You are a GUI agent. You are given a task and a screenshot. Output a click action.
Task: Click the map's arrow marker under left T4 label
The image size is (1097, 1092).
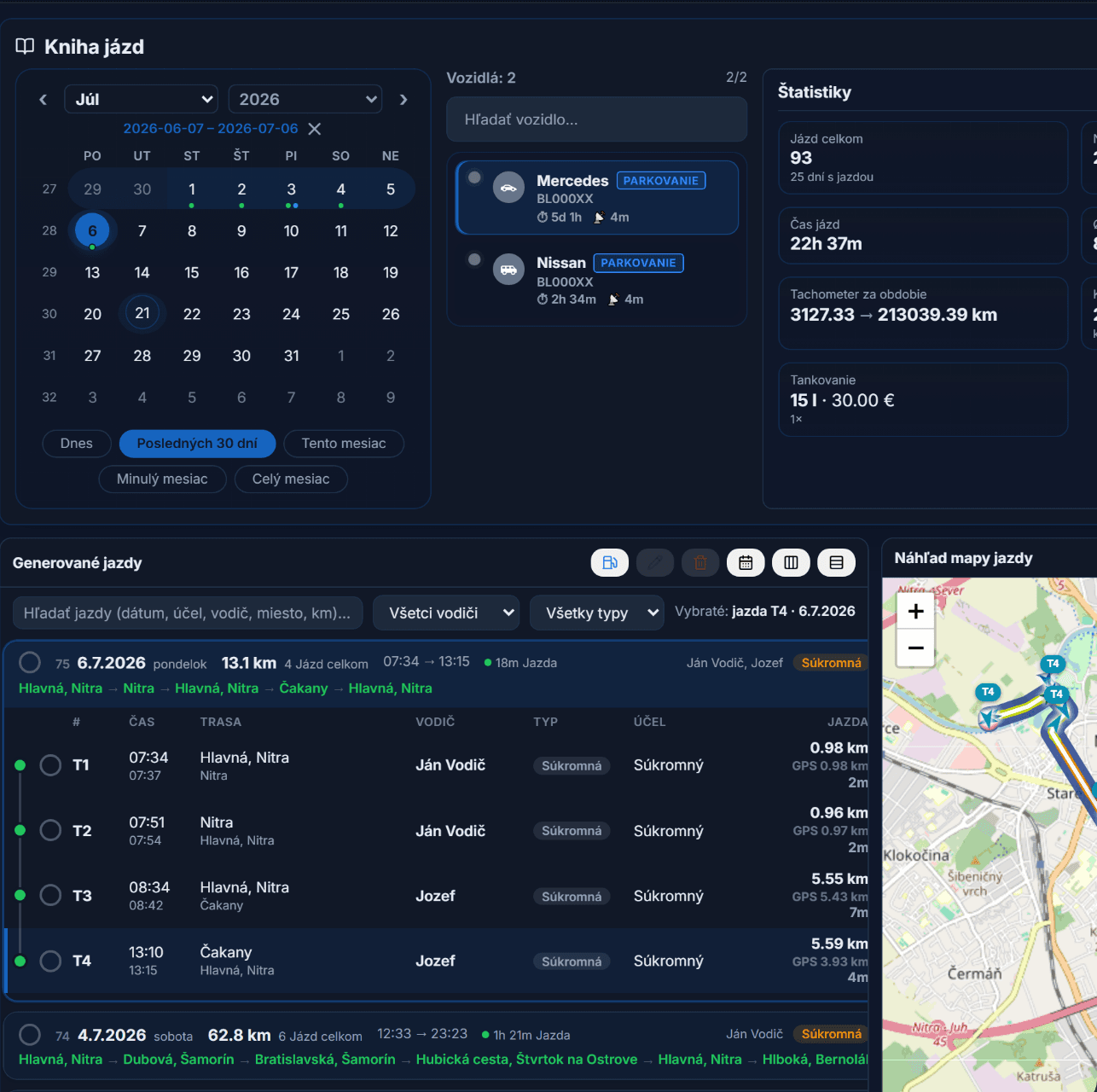(x=988, y=719)
